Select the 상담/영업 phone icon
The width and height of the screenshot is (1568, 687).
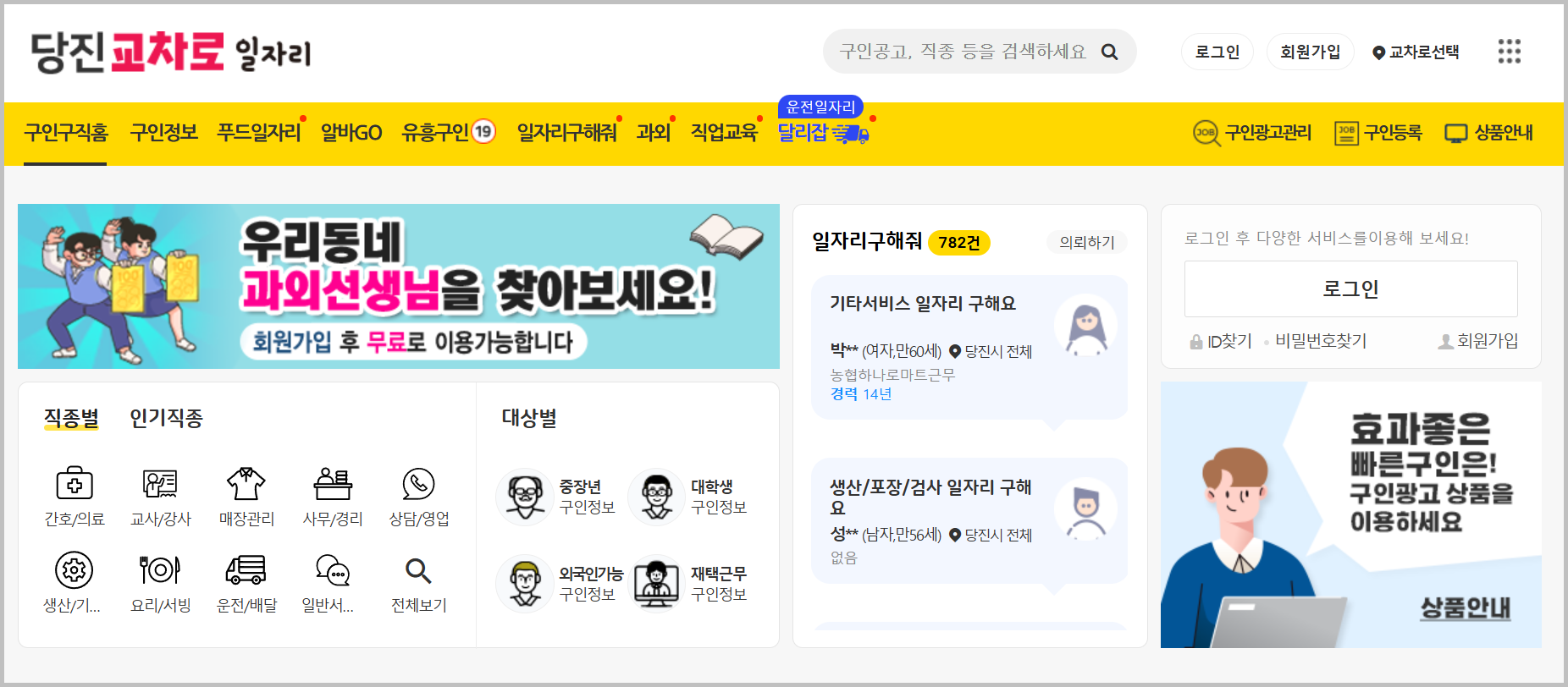point(418,484)
